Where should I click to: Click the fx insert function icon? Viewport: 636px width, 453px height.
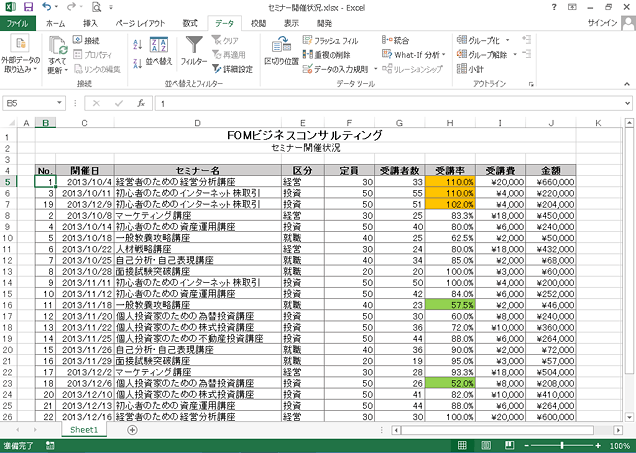(141, 103)
